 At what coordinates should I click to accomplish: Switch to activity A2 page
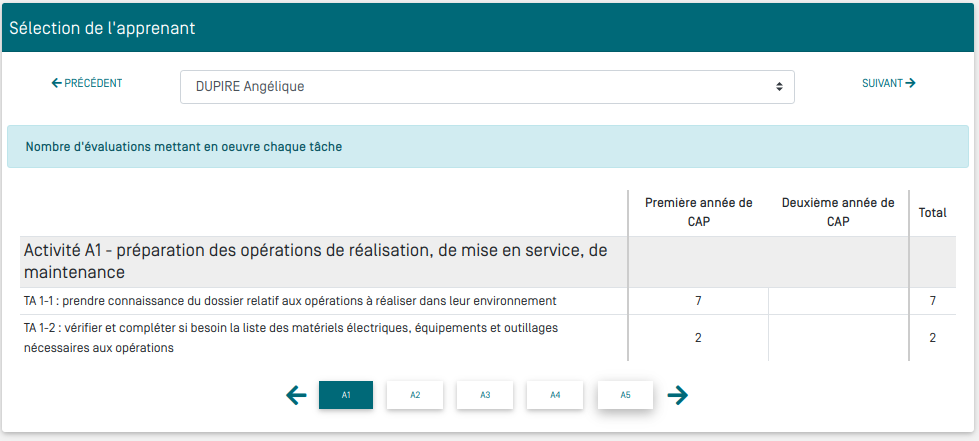tap(415, 395)
